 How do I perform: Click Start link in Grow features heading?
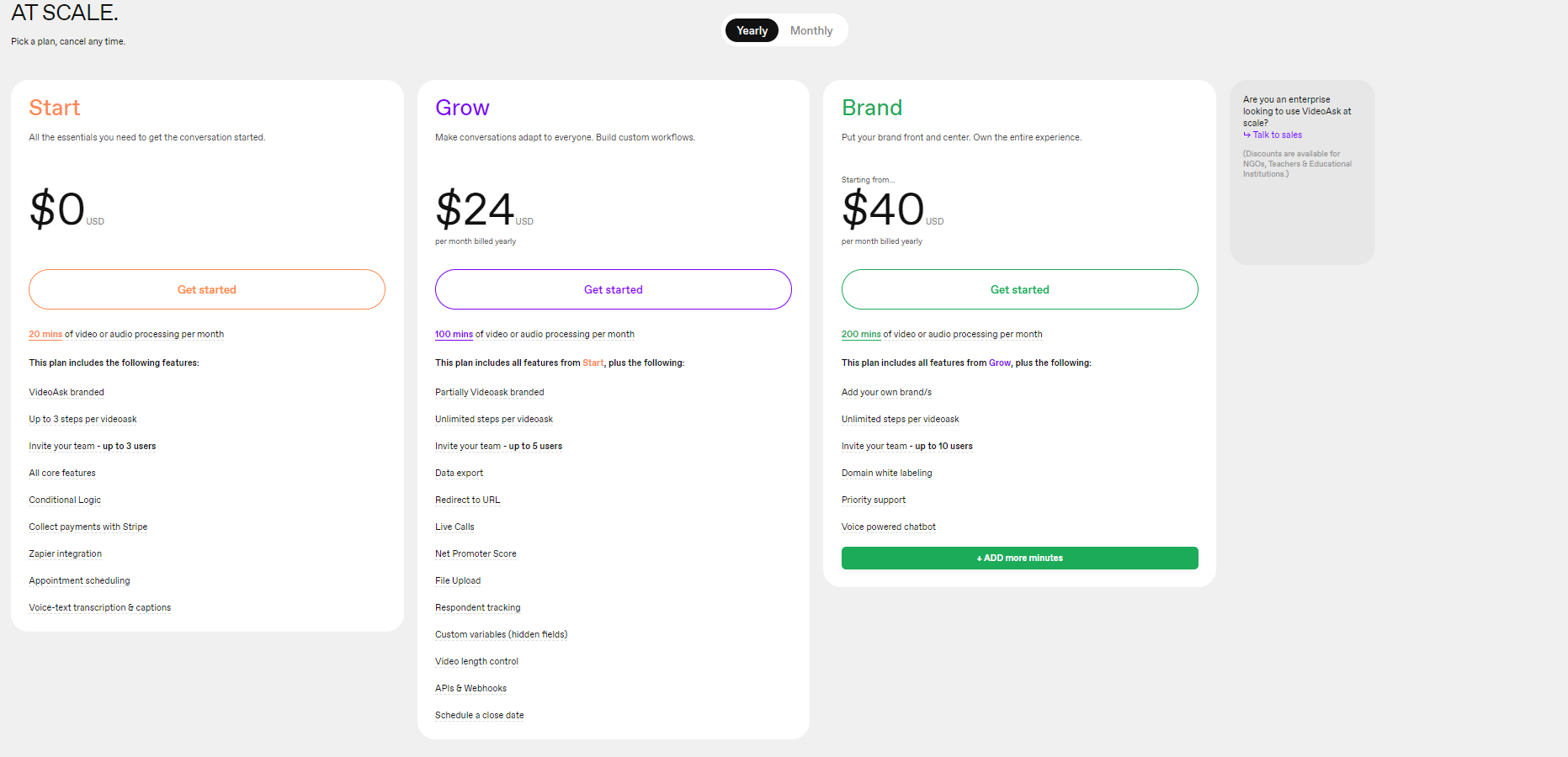tap(593, 363)
